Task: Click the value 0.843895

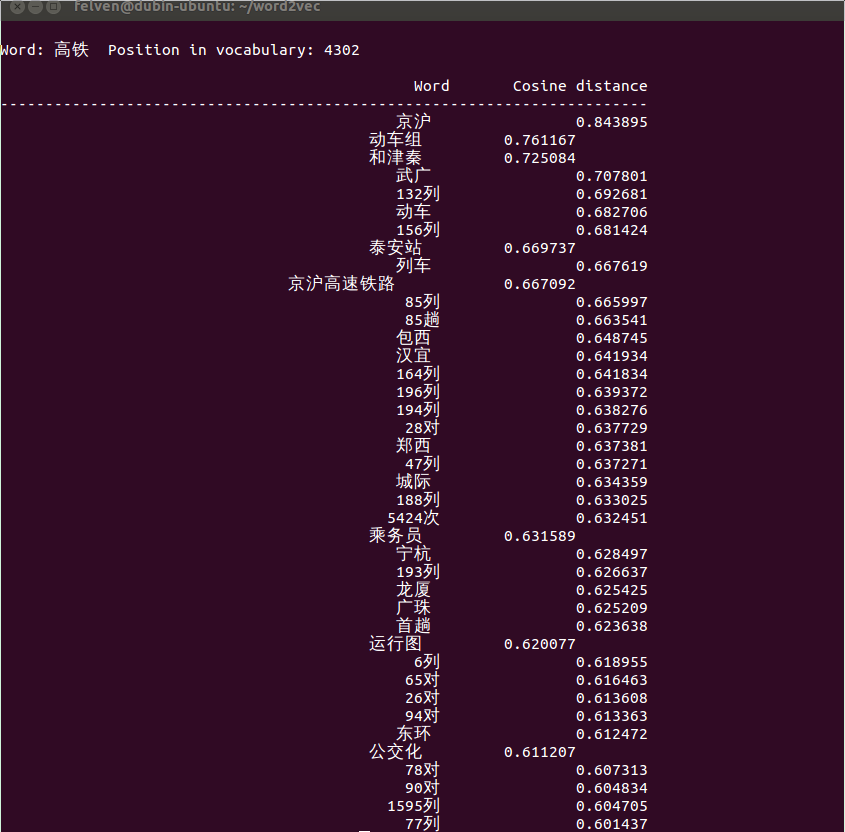Action: coord(612,122)
